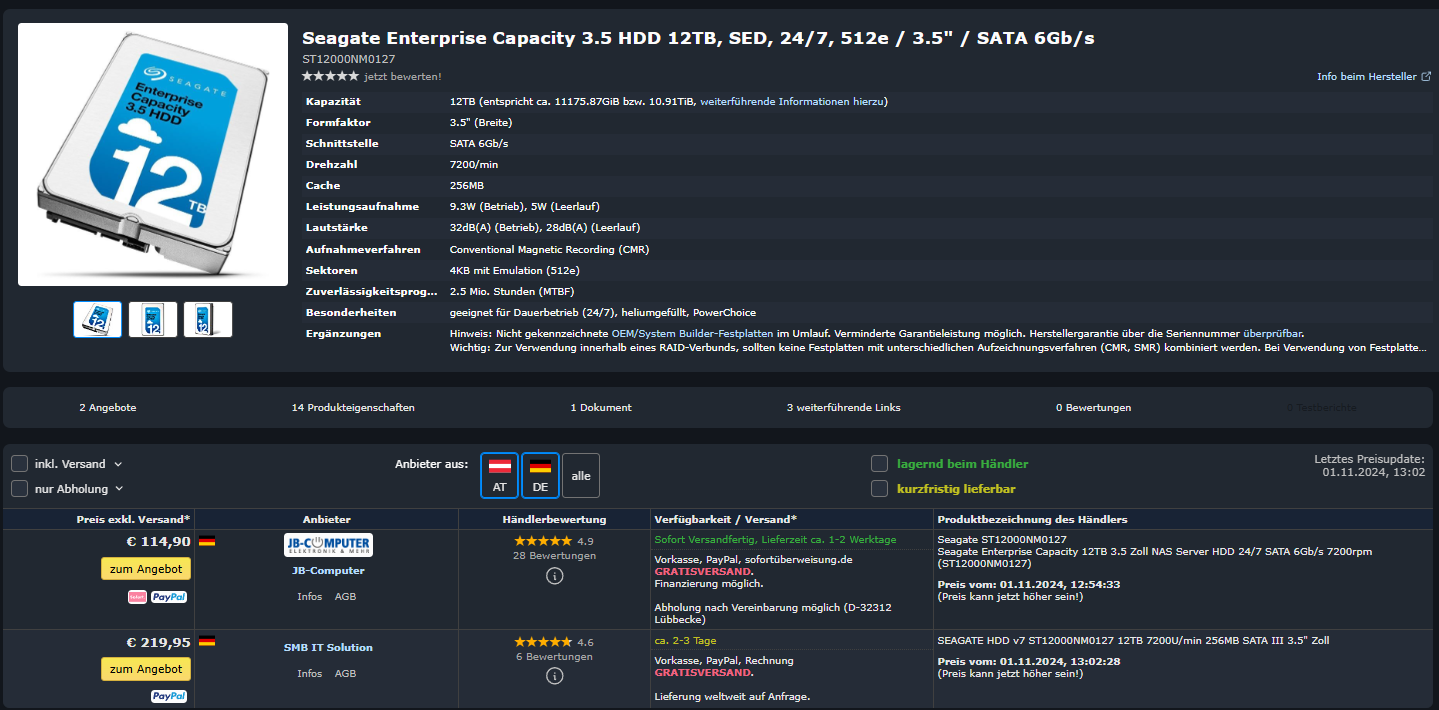Click the € 219,95 price
The height and width of the screenshot is (710, 1439).
click(x=158, y=642)
